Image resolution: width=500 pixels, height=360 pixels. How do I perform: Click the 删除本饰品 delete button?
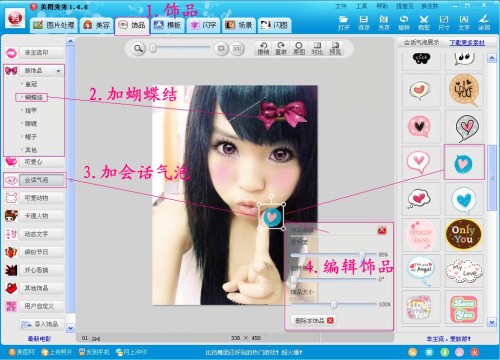313,320
